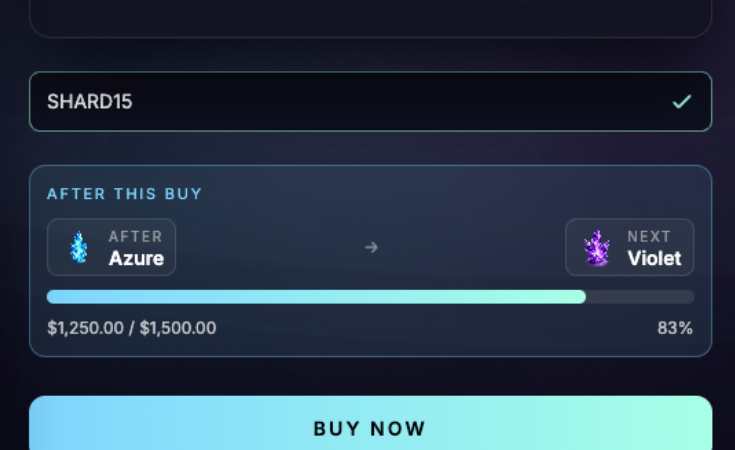Viewport: 735px width, 450px height.
Task: Click the slash between the two dollar amounts
Action: (132, 328)
